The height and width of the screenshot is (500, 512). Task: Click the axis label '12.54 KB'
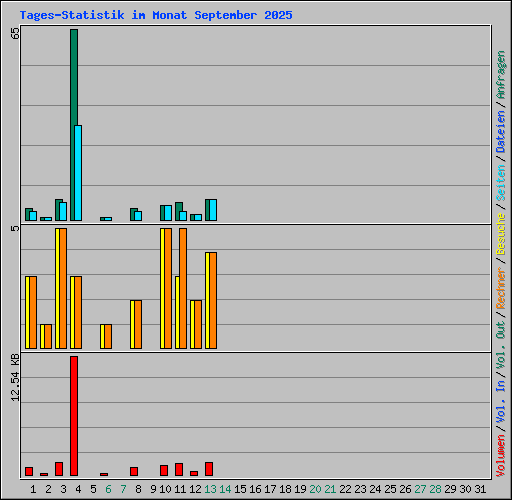pos(15,377)
